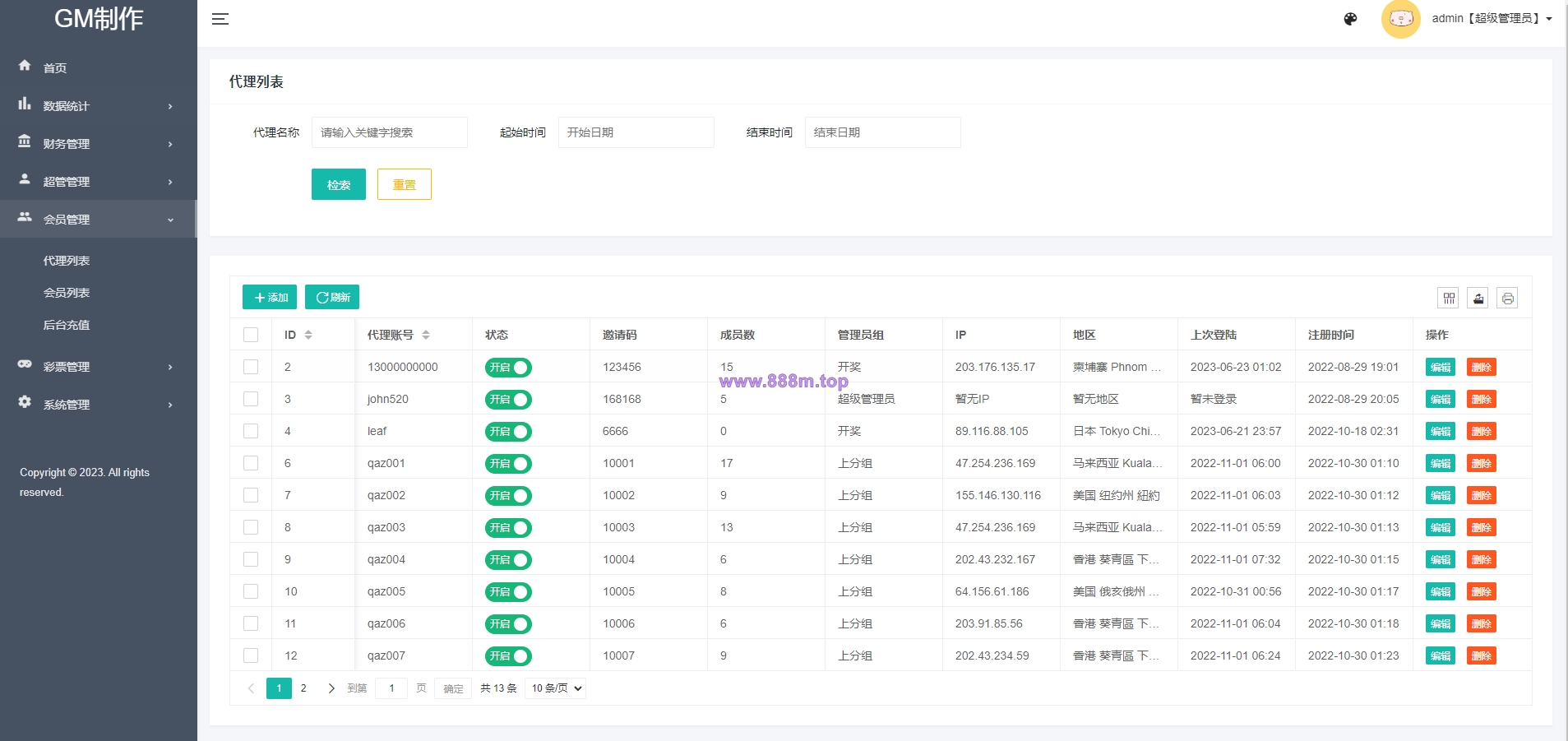Toggle 开启 status switch for leaf
Viewport: 1568px width, 741px height.
508,432
